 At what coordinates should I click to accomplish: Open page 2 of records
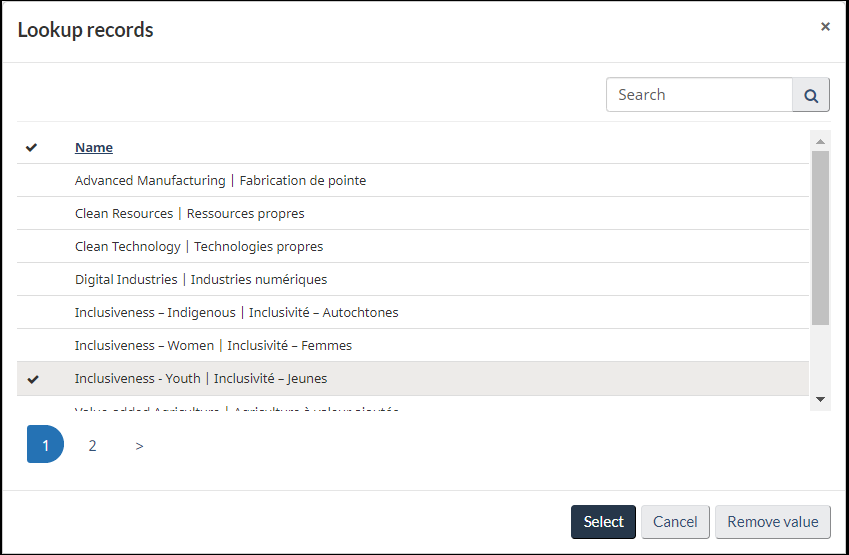pos(92,446)
